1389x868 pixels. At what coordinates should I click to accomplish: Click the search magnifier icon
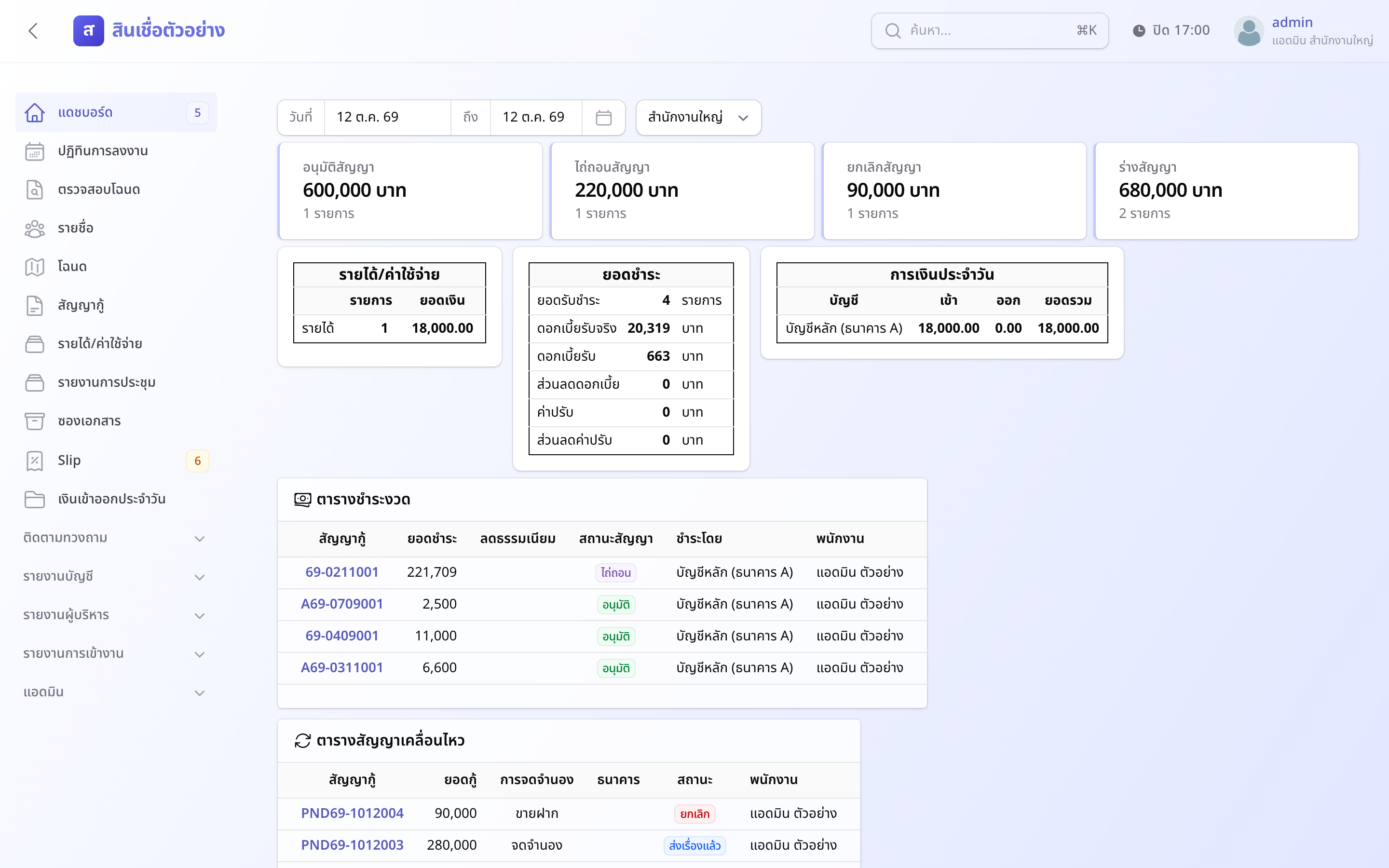[893, 30]
